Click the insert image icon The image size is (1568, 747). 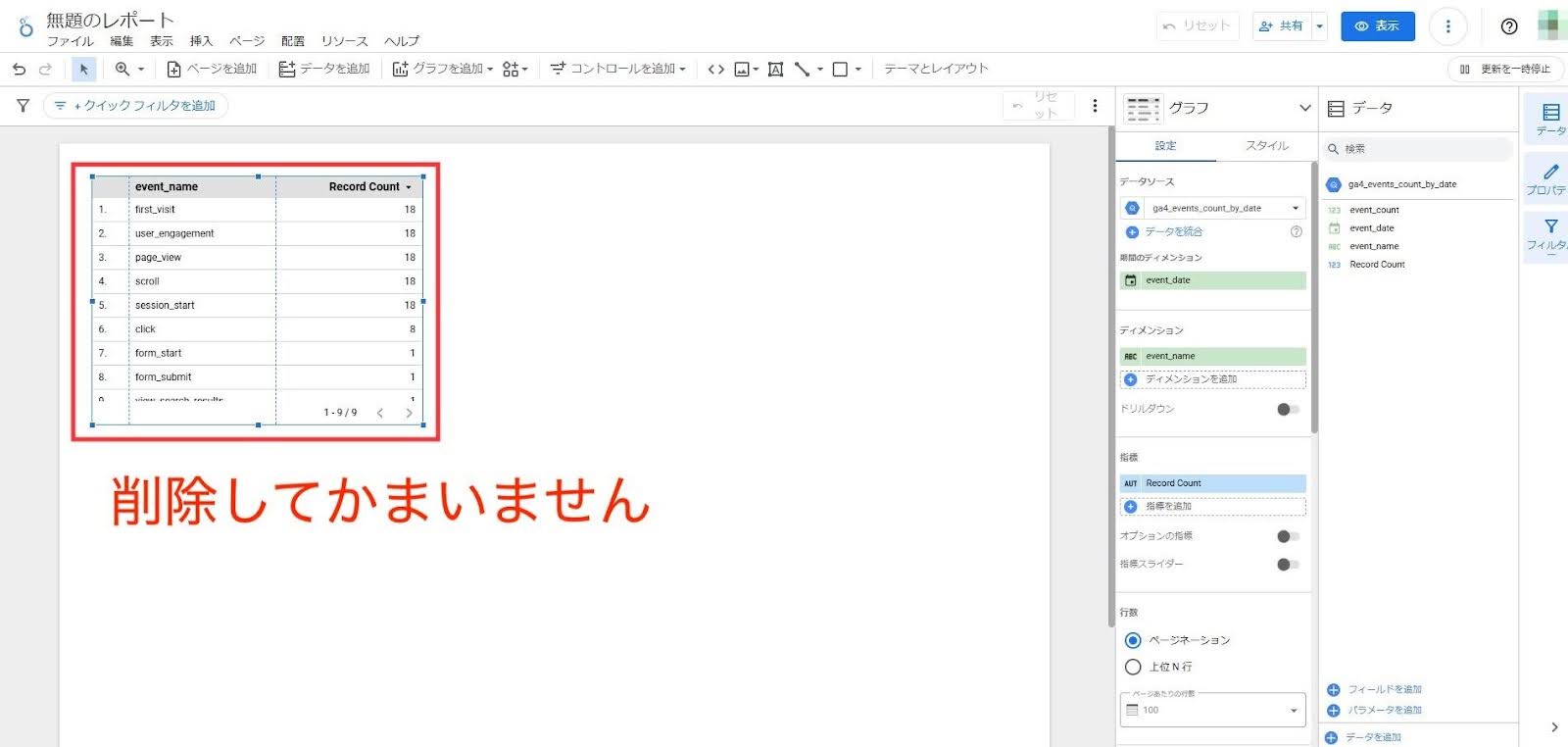pyautogui.click(x=742, y=69)
